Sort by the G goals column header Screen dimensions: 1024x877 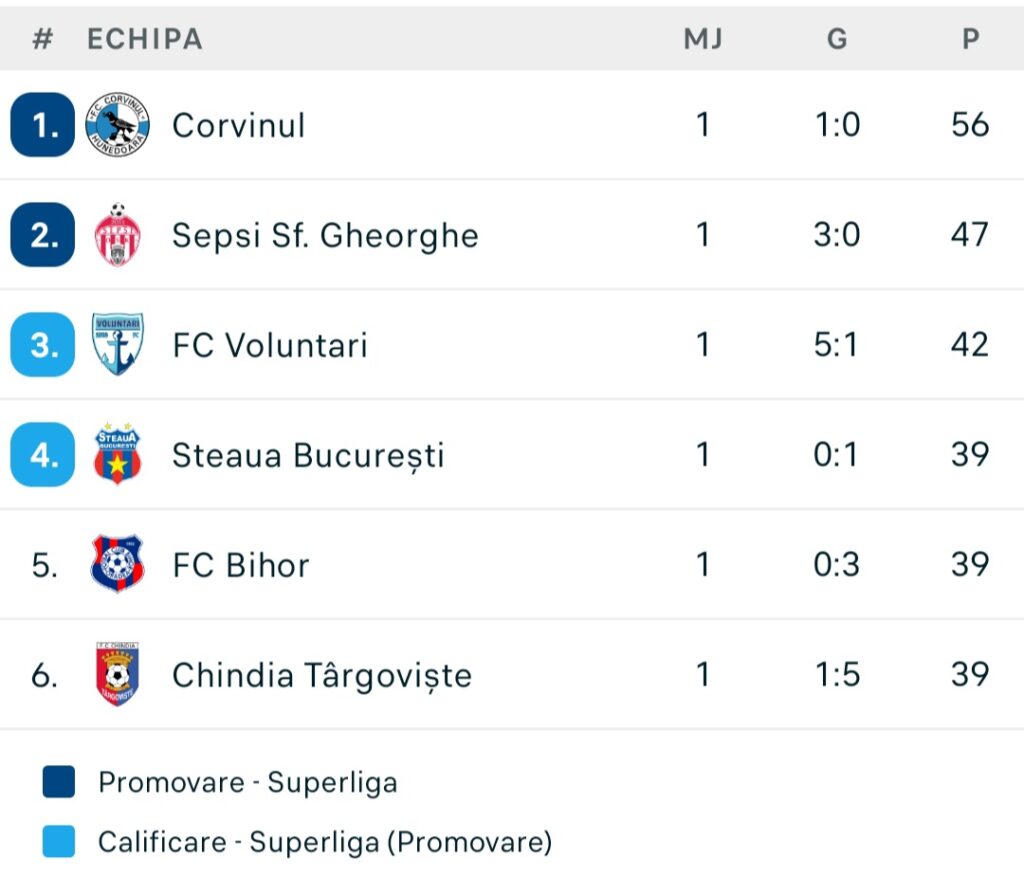pos(837,39)
